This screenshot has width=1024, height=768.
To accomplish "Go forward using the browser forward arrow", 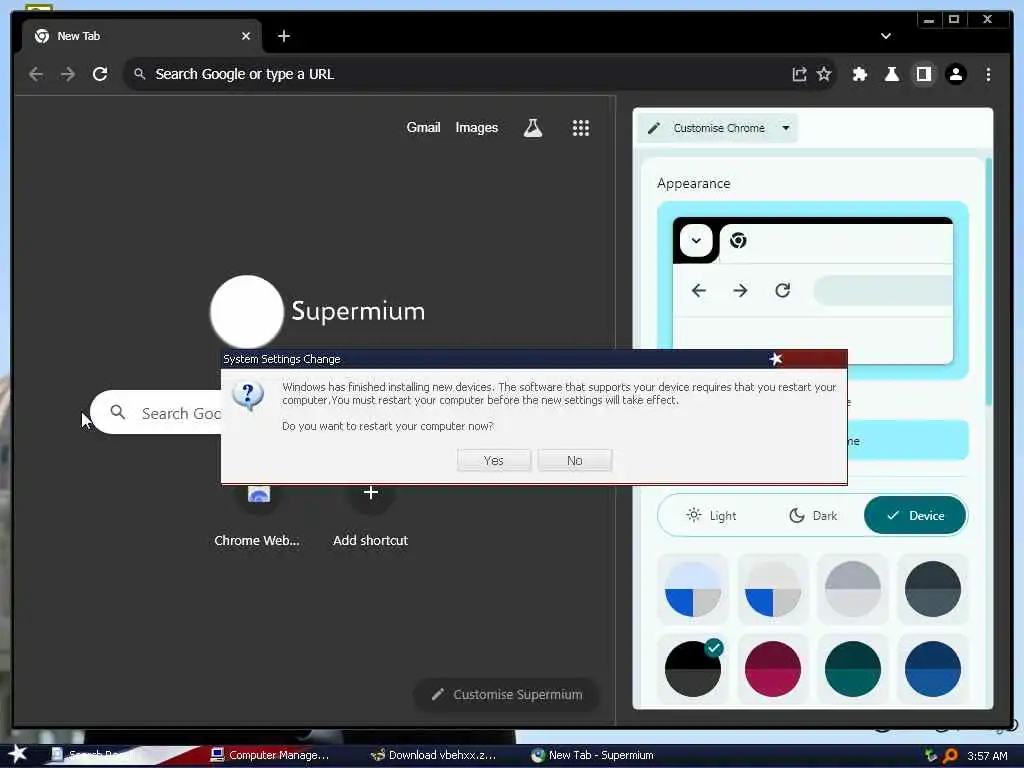I will [68, 74].
